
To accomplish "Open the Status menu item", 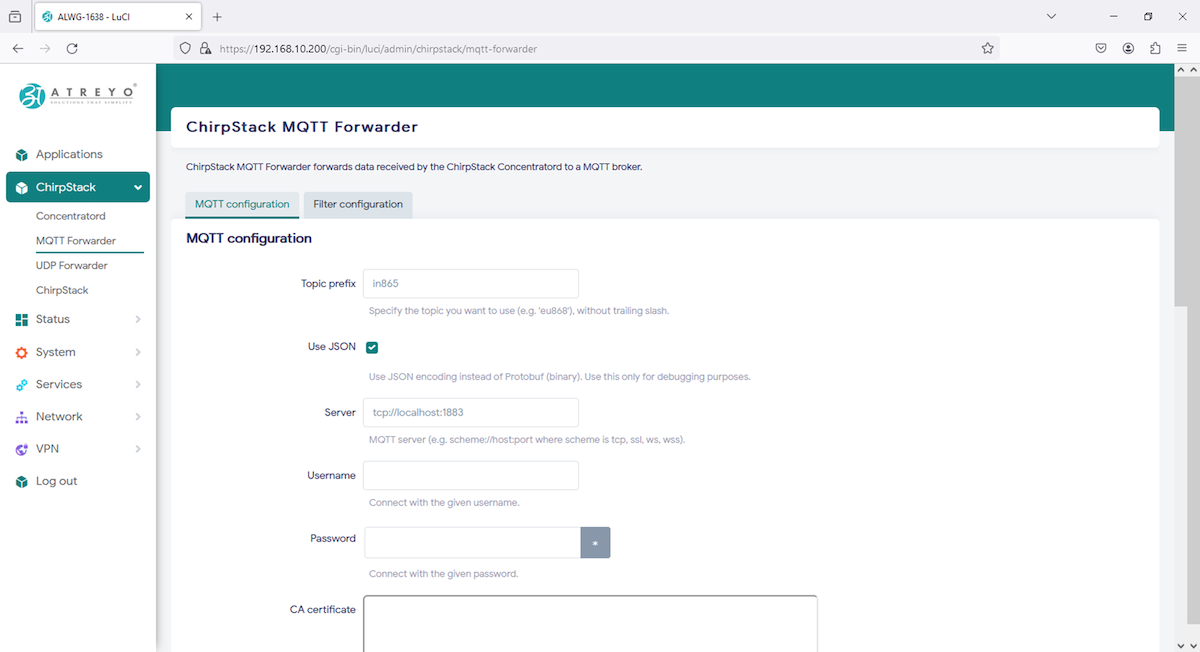I will pos(53,320).
